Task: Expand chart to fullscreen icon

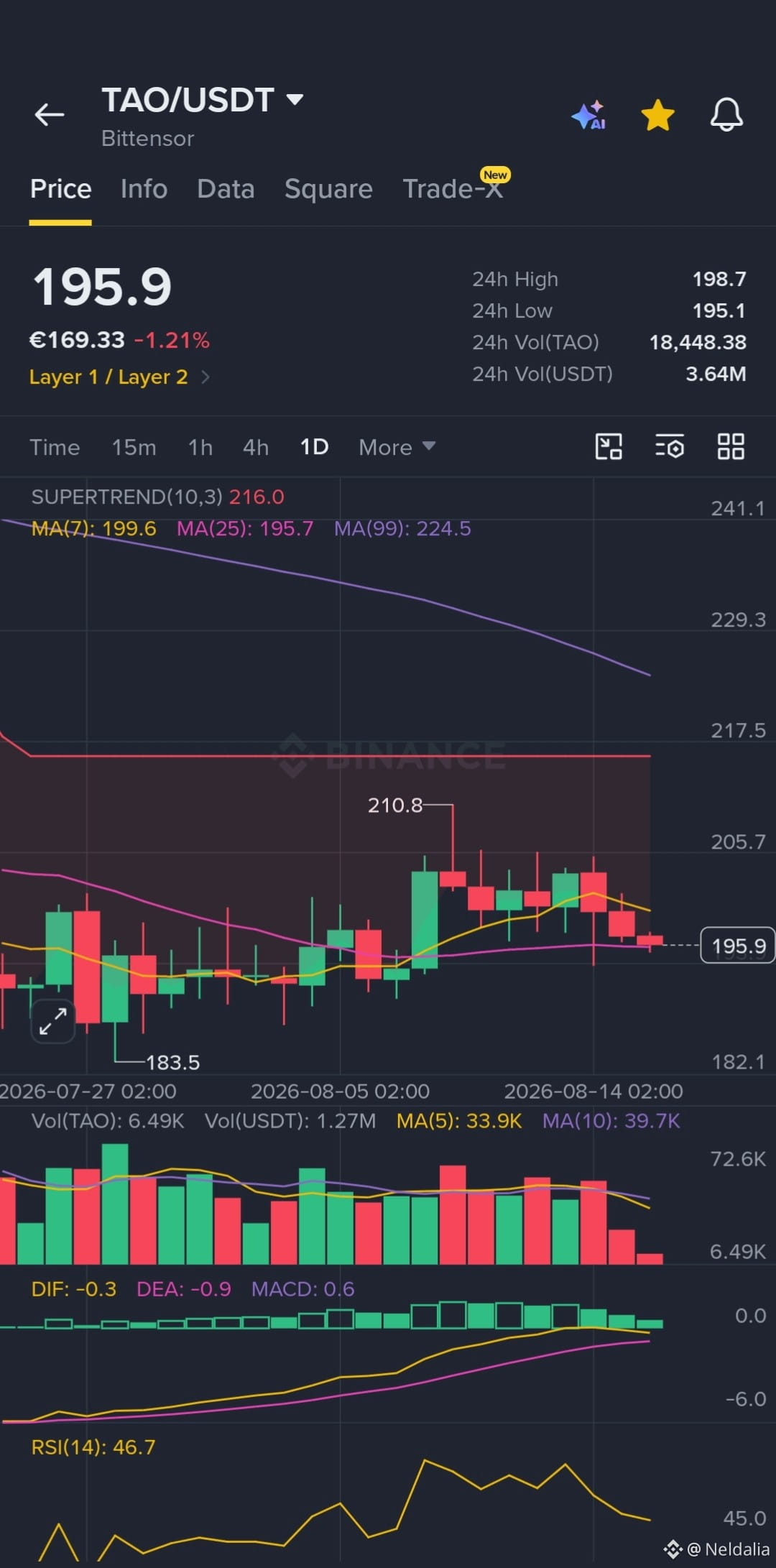Action: click(x=53, y=1021)
